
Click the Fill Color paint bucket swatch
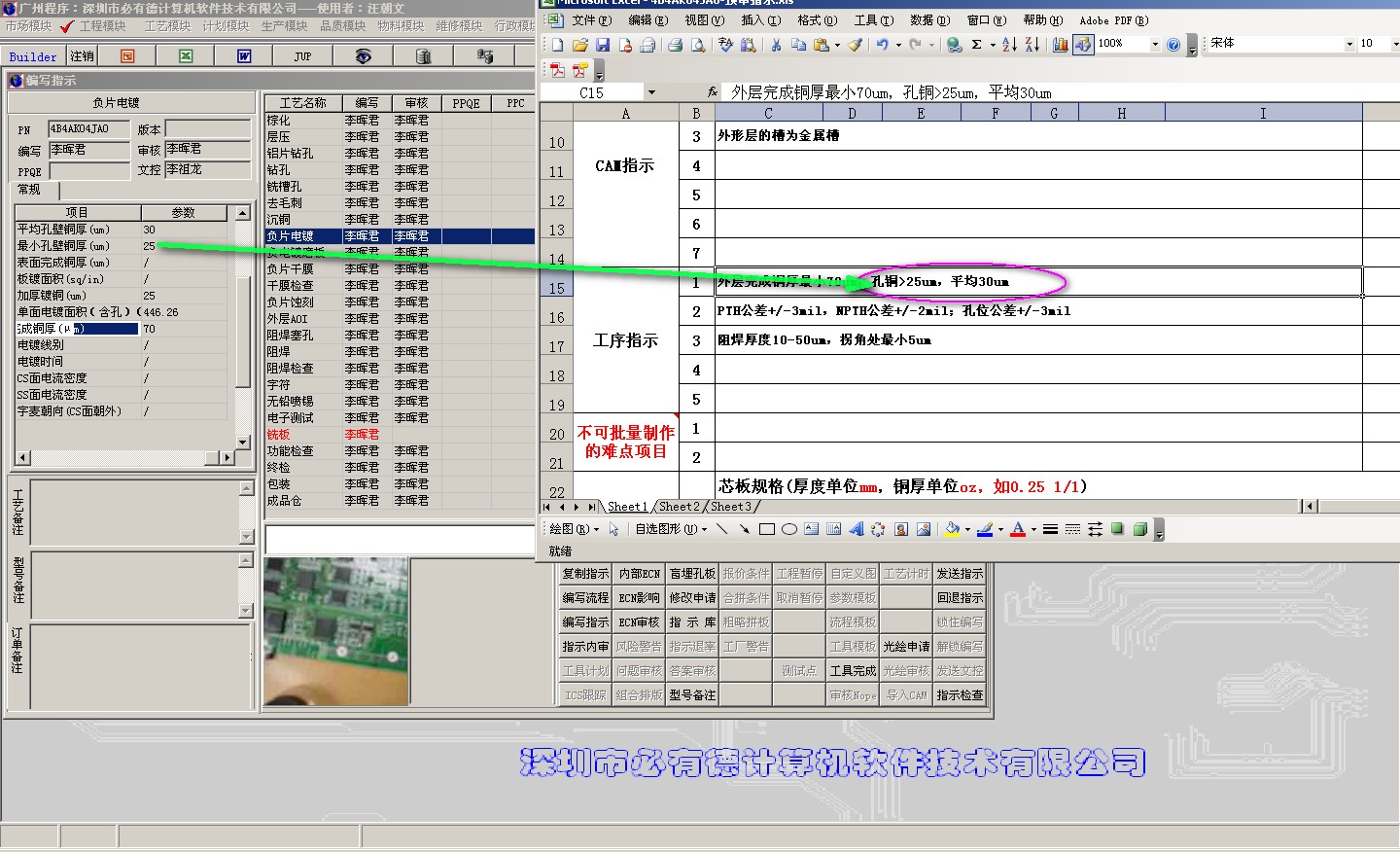pos(952,529)
